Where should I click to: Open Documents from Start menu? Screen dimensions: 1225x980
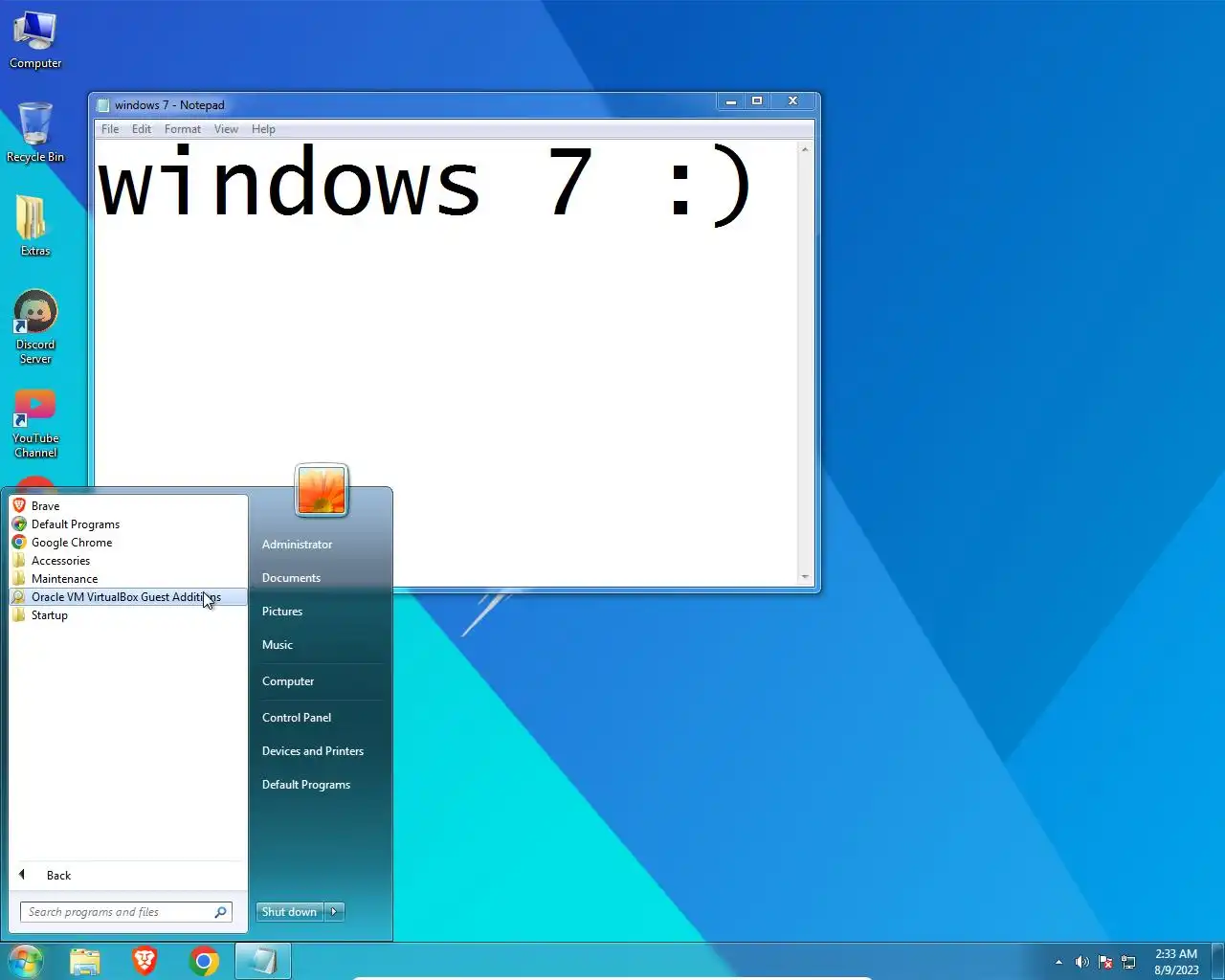click(291, 577)
